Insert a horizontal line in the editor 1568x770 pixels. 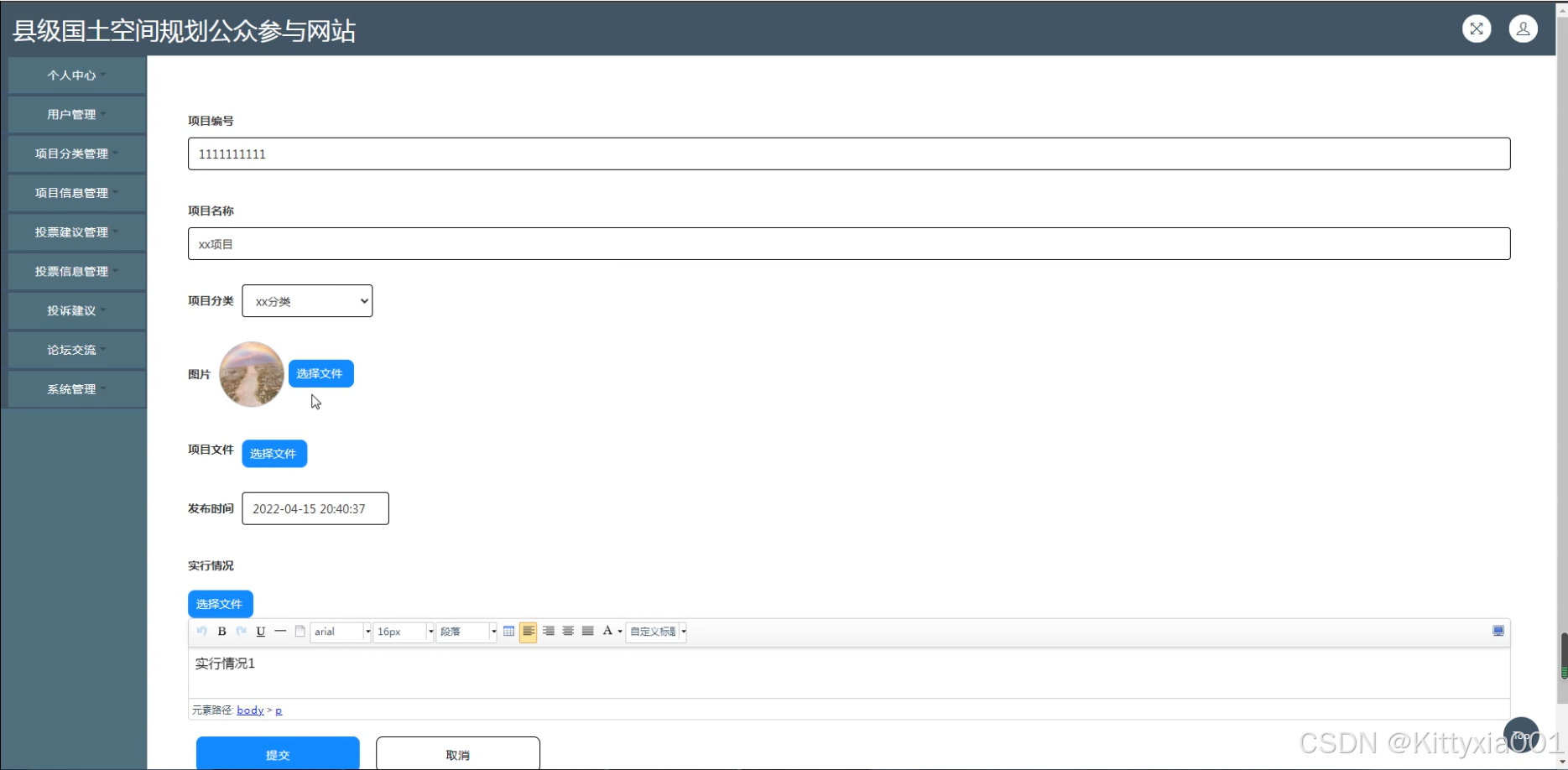pyautogui.click(x=280, y=632)
